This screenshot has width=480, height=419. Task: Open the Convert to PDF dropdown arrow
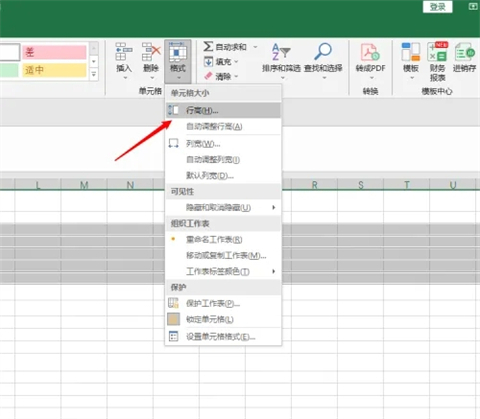(372, 78)
